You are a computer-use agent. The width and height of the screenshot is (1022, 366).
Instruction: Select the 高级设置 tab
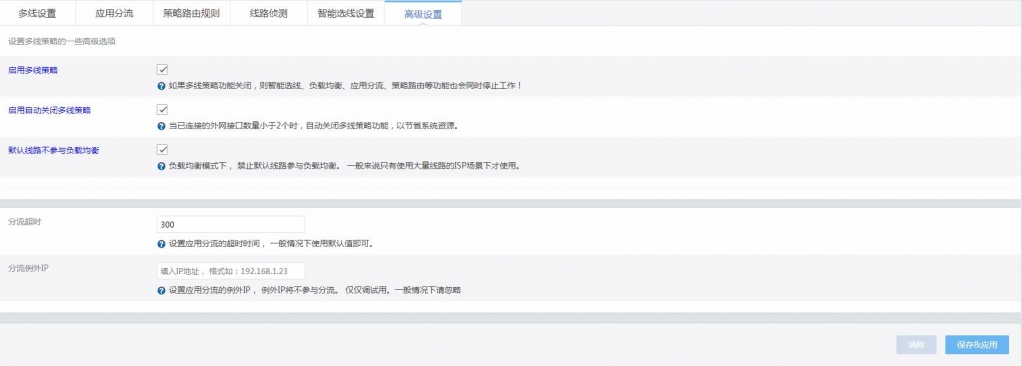coord(423,14)
